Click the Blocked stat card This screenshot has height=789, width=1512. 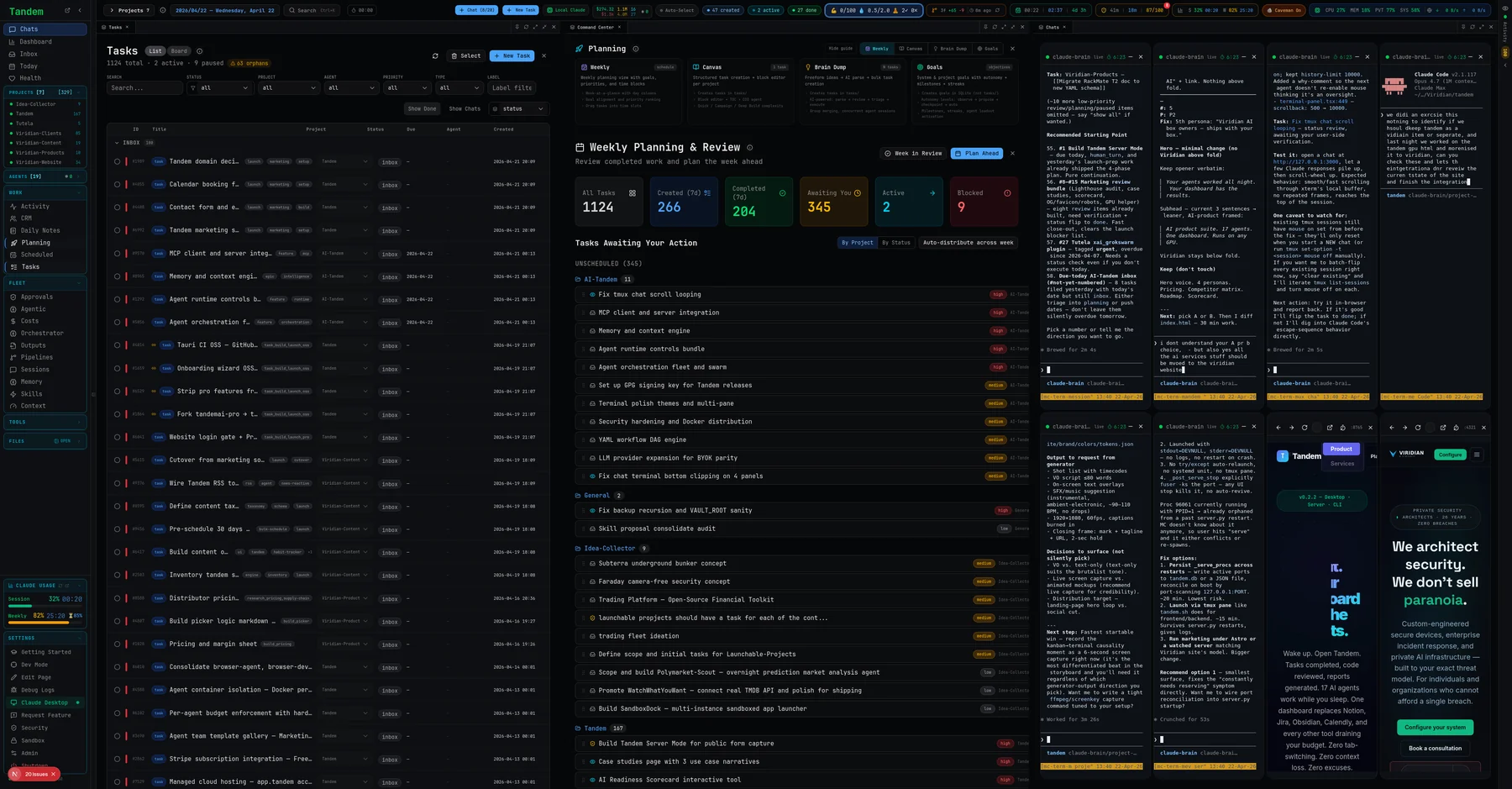tap(984, 202)
